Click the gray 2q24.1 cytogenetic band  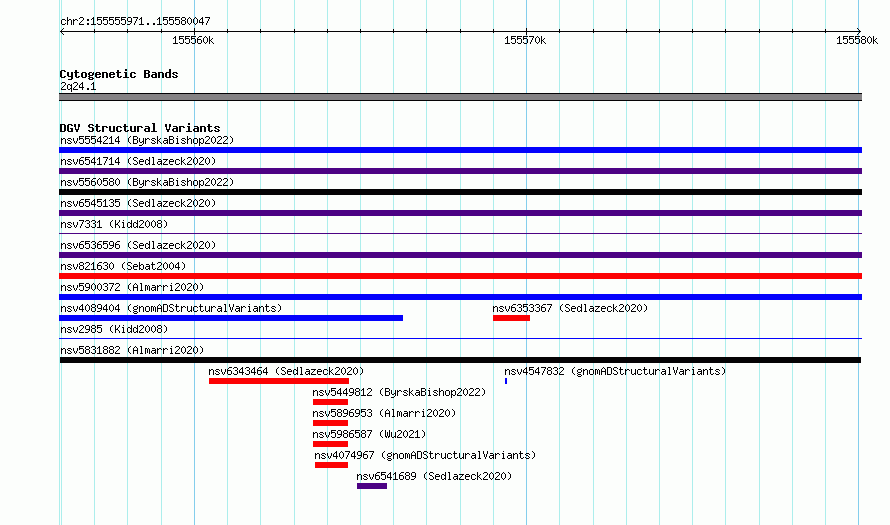click(x=460, y=97)
